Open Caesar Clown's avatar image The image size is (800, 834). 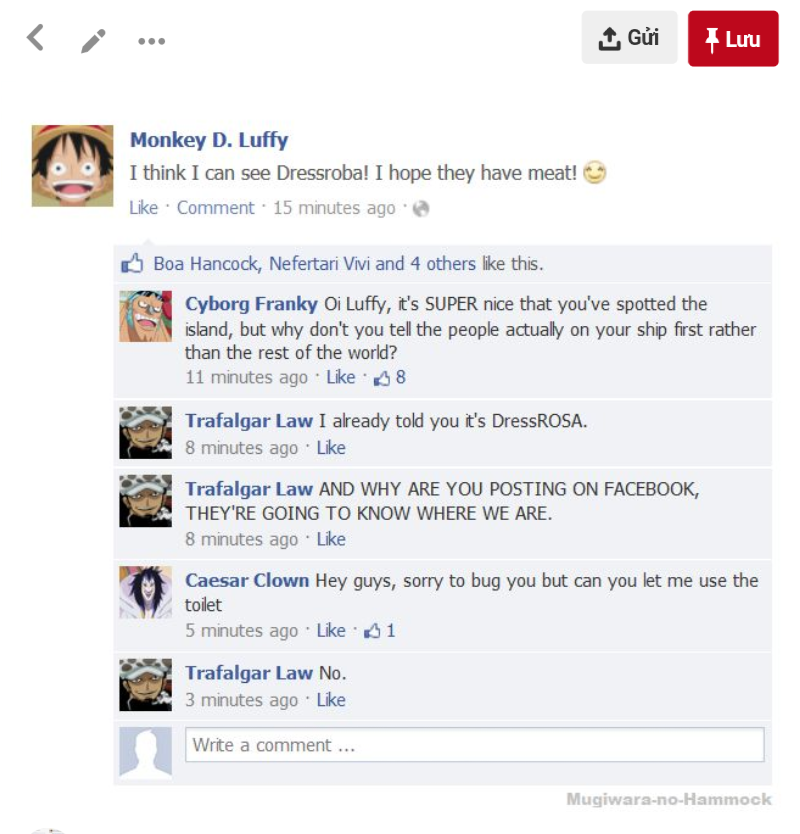[x=145, y=592]
